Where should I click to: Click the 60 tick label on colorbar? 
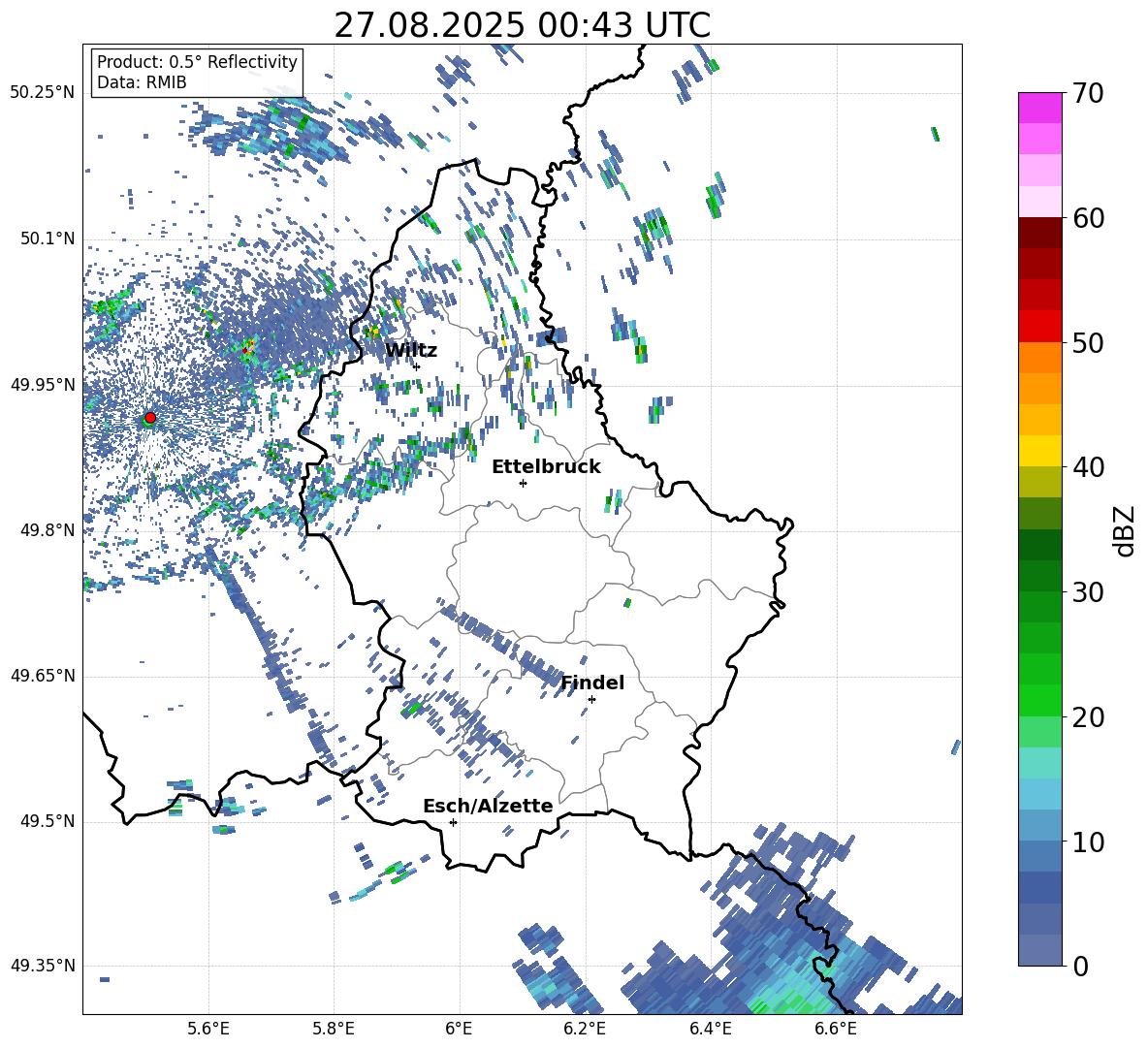point(1087,218)
